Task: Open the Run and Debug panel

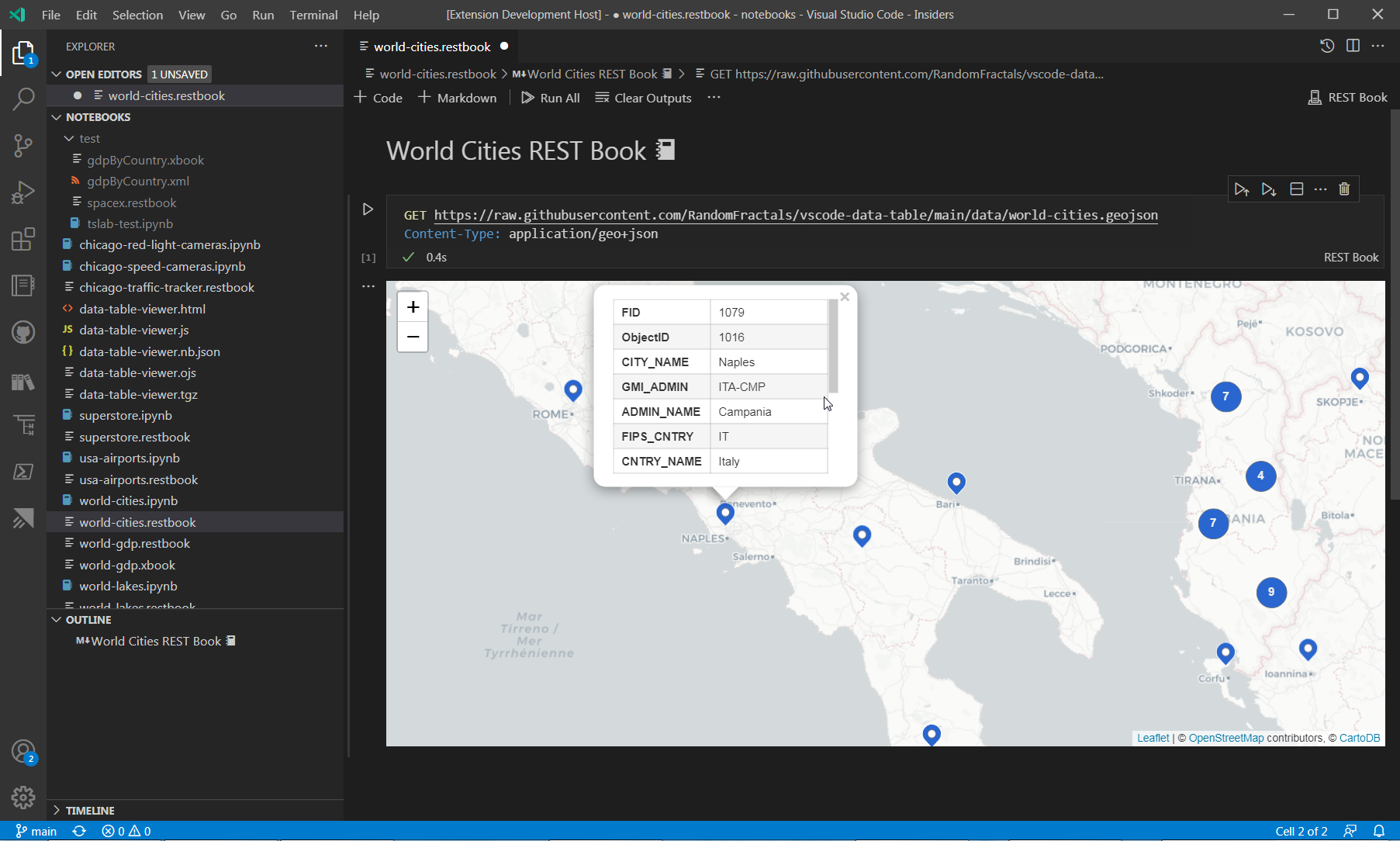Action: click(x=23, y=192)
